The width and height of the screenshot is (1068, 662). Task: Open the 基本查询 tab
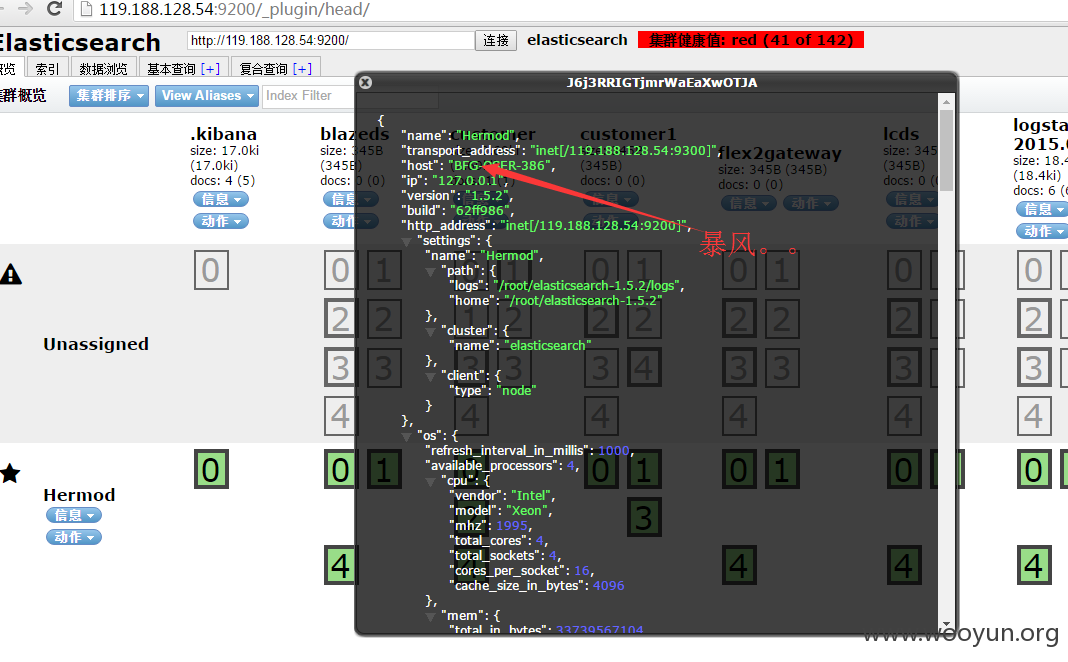pyautogui.click(x=171, y=69)
